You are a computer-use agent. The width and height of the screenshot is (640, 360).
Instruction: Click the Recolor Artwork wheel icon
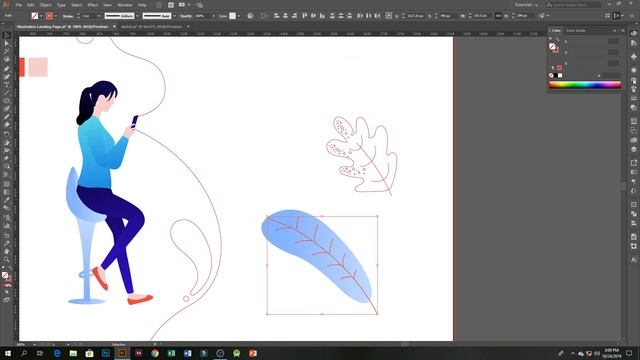[250, 16]
